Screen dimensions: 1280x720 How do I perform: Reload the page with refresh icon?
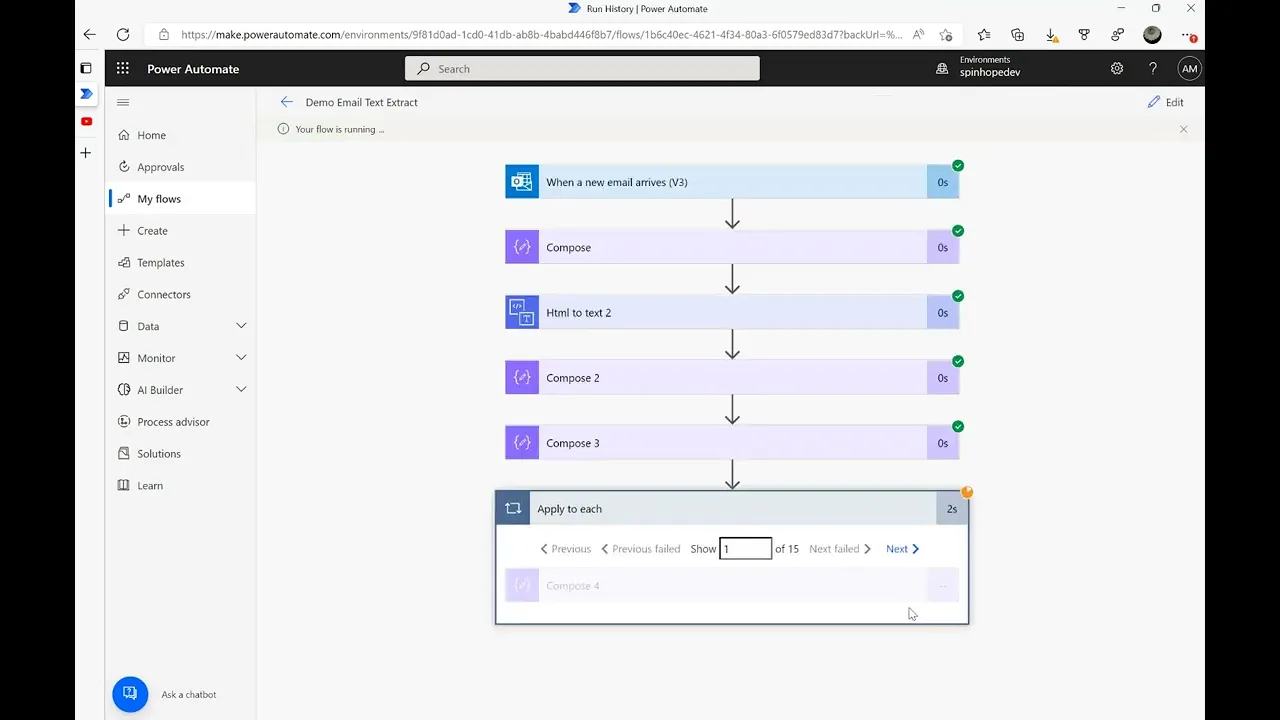(x=123, y=34)
